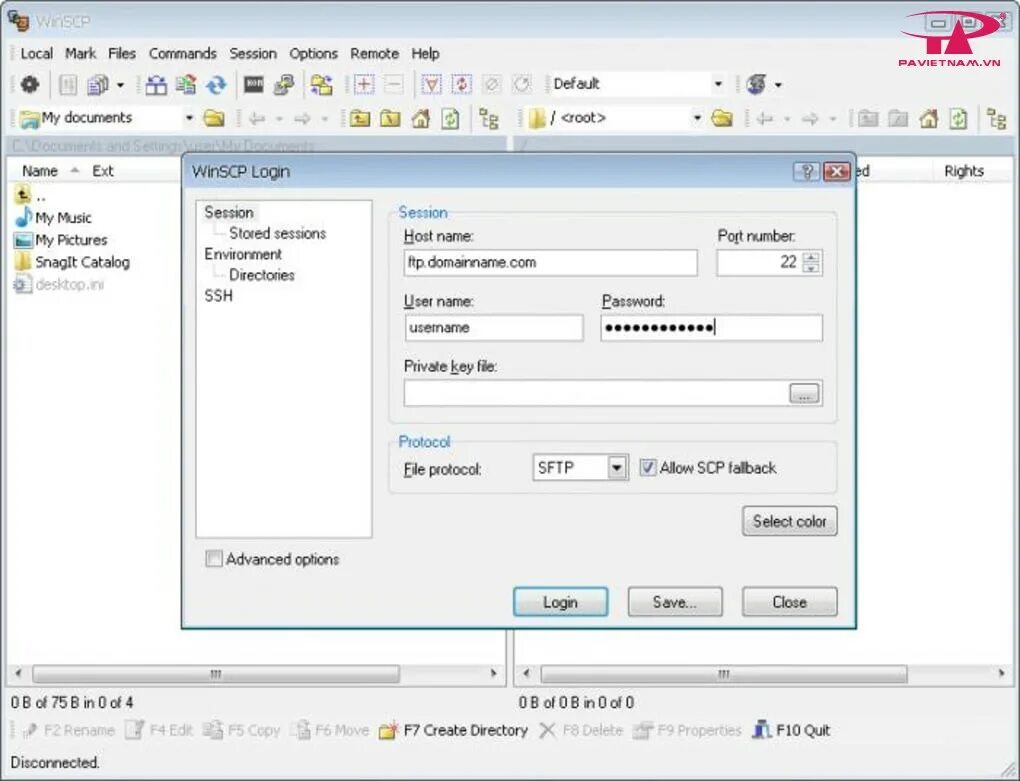Go to local root directory icon

[x=390, y=118]
